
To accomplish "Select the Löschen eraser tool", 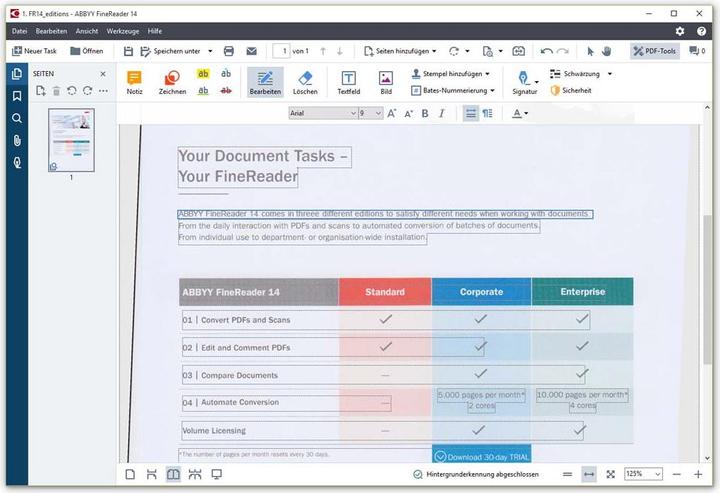I will point(305,82).
